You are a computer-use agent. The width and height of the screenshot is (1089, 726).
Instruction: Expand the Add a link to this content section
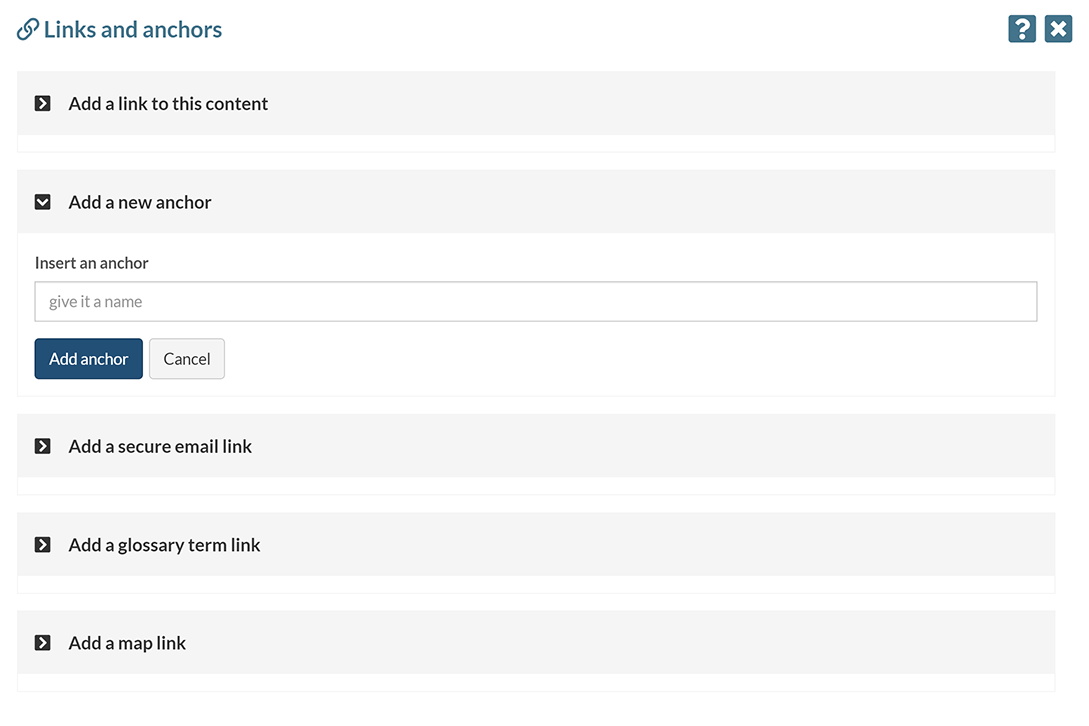[167, 102]
